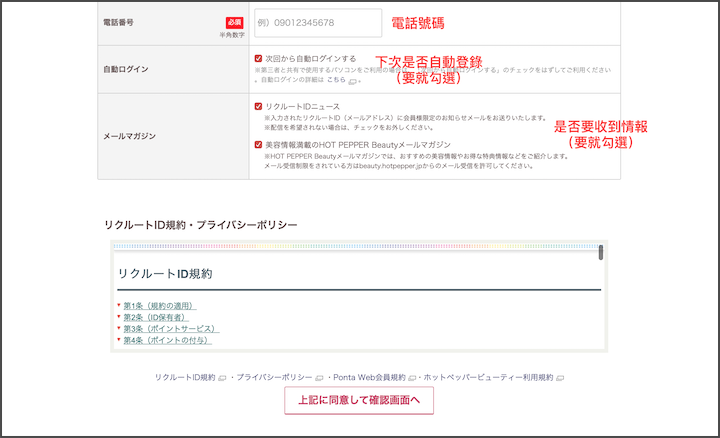Viewport: 720px width, 438px height.
Task: Open the リクルートID規約 footer link
Action: [x=185, y=378]
